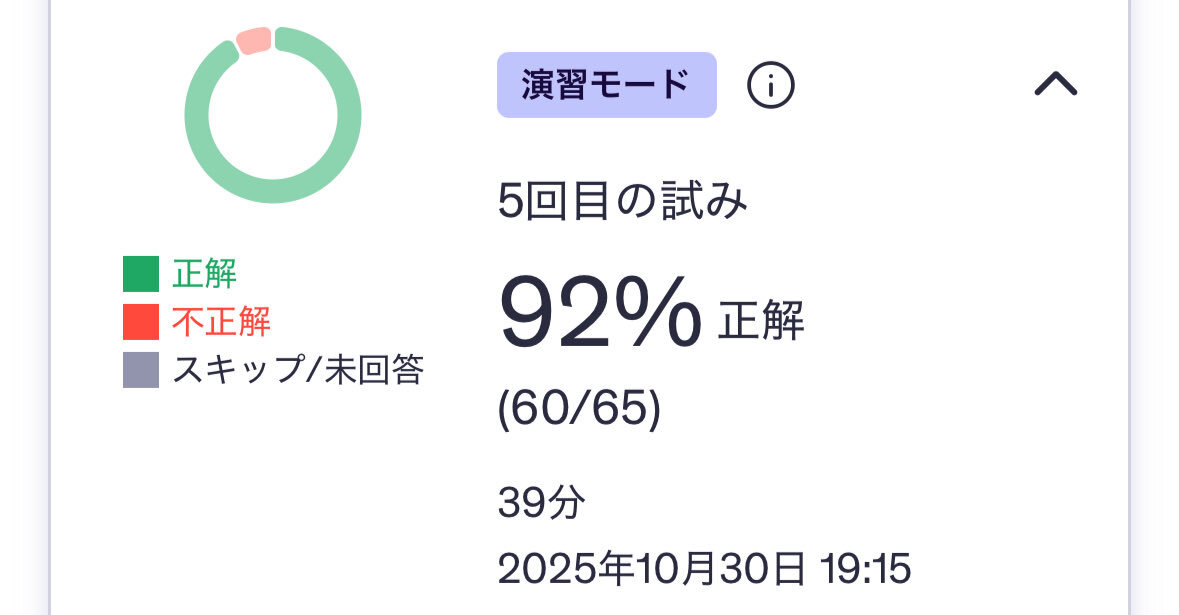Click the 正解 label beside 92%
The height and width of the screenshot is (615, 1179).
point(761,321)
